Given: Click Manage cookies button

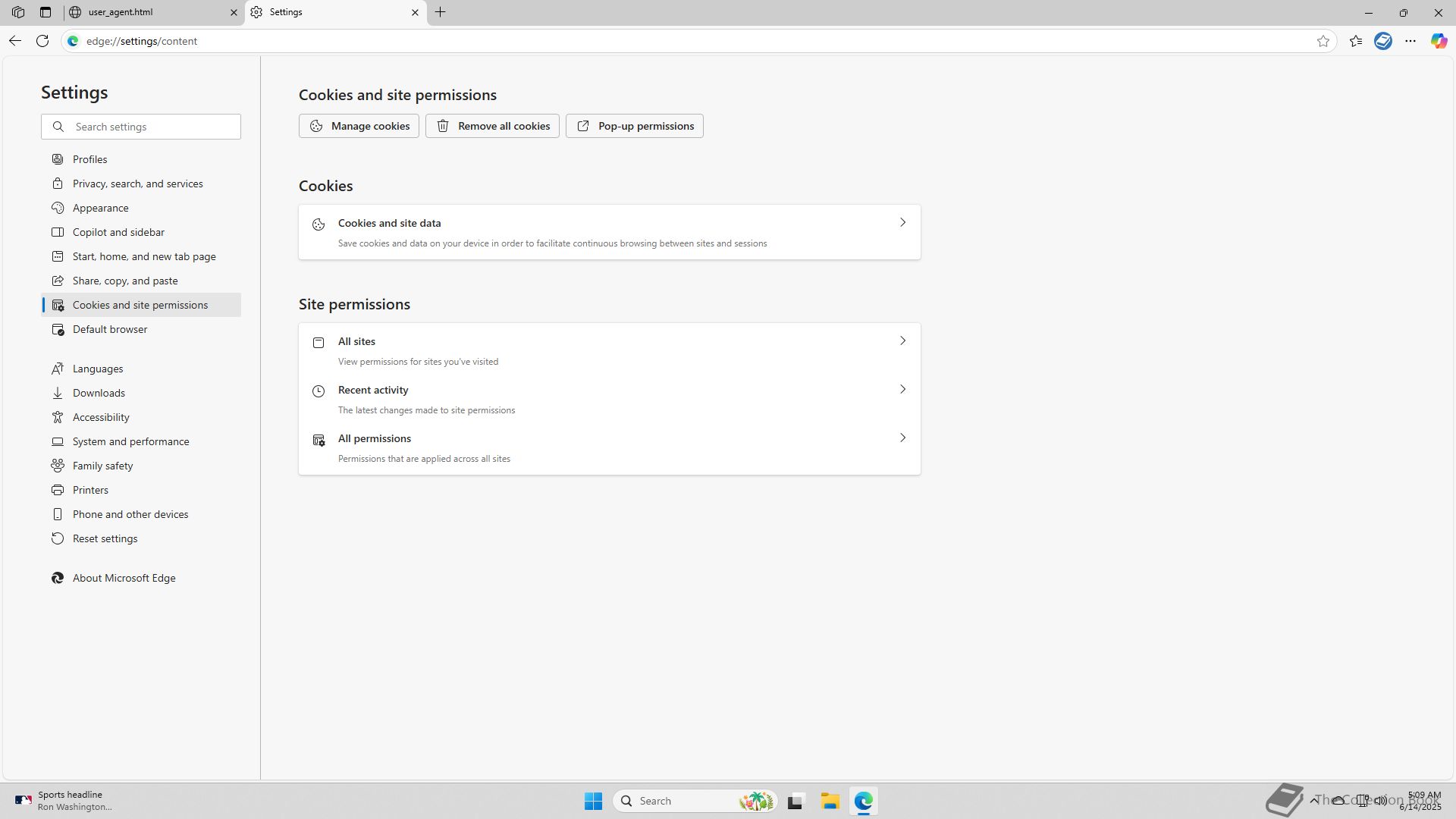Looking at the screenshot, I should [359, 126].
